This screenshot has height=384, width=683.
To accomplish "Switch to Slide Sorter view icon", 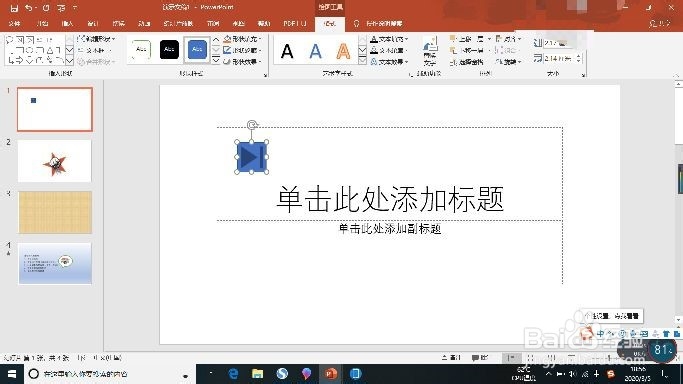I will click(x=531, y=358).
